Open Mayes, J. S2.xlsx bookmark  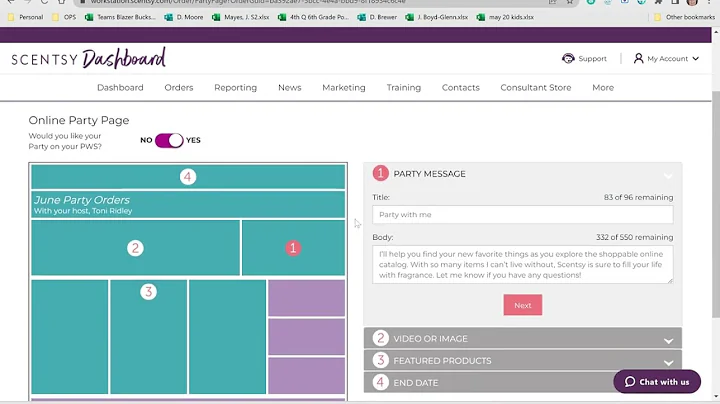[x=241, y=17]
